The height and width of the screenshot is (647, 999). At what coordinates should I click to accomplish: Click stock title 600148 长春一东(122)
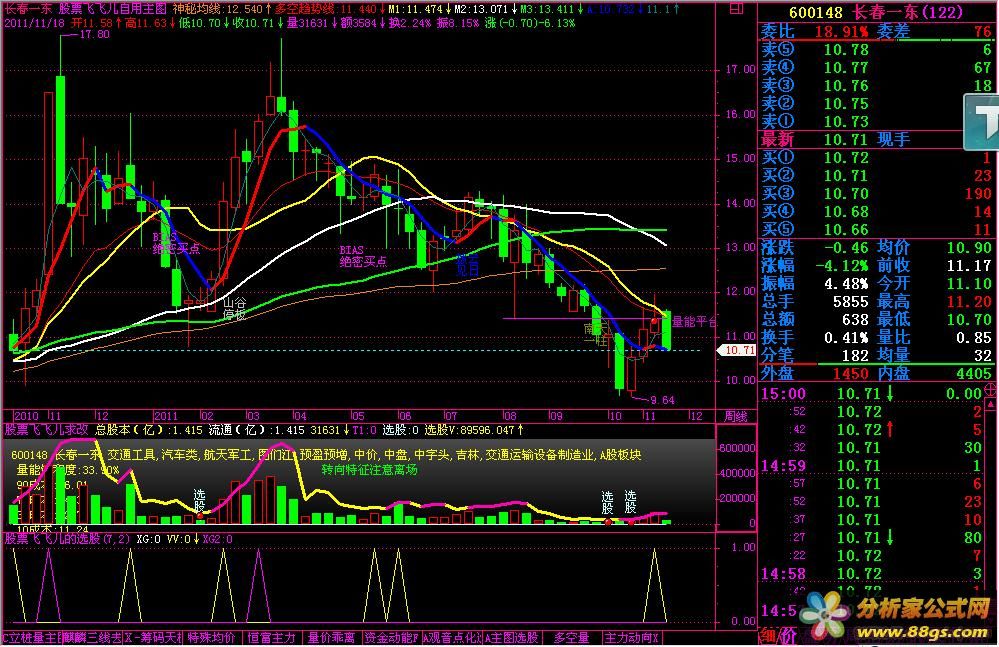(876, 12)
